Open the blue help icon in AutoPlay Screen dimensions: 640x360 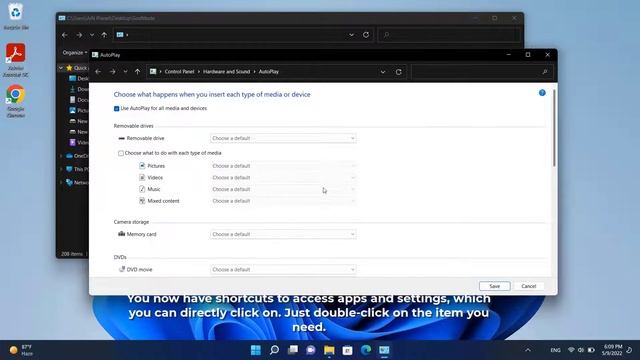point(542,93)
